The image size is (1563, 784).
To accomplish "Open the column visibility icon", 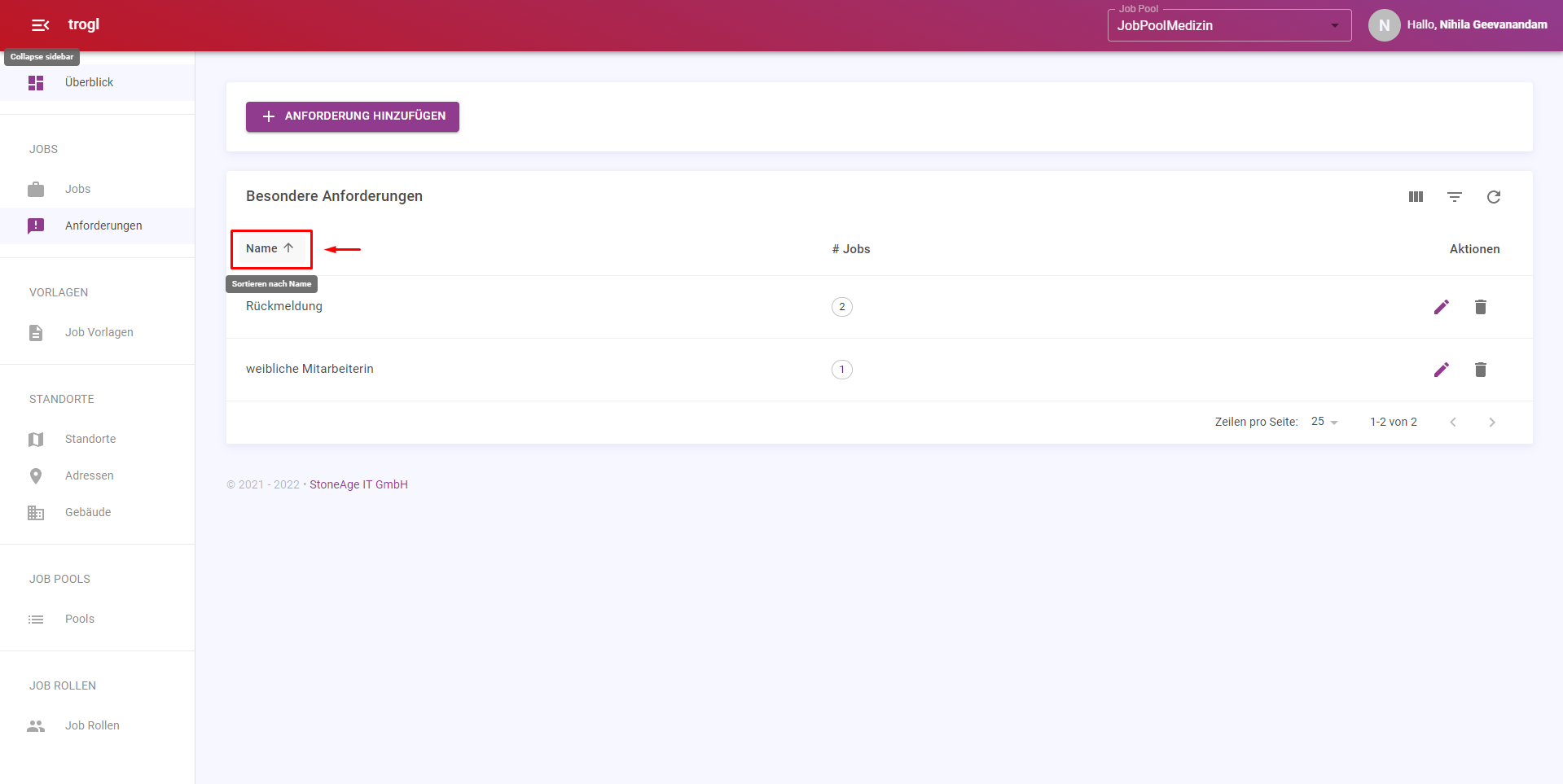I will click(x=1416, y=197).
